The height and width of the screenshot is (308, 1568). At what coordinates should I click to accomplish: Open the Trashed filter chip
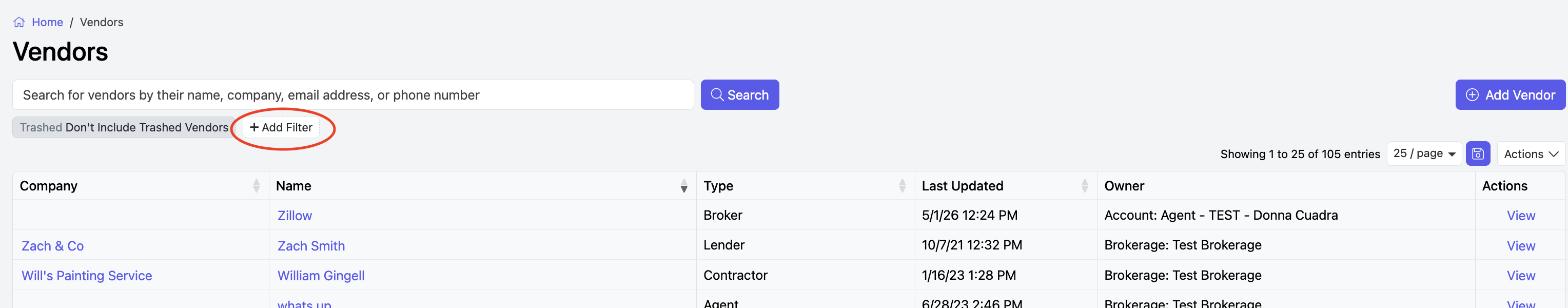tap(124, 127)
